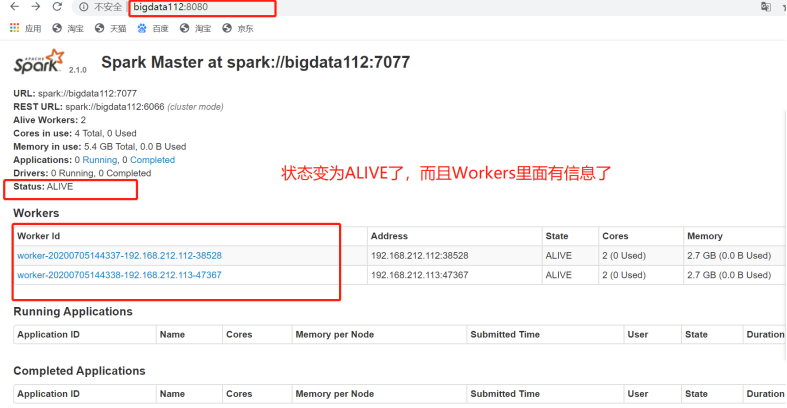
Task: Click Memory per Node header under Completed Applications
Action: click(335, 394)
